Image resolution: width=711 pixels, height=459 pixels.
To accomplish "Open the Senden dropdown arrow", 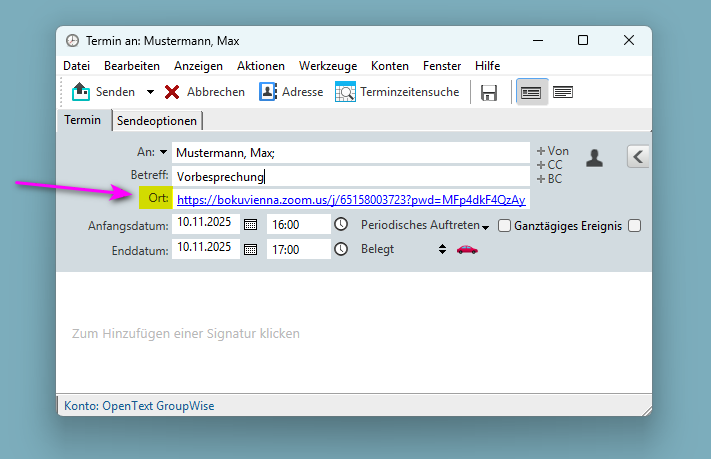I will coord(150,92).
